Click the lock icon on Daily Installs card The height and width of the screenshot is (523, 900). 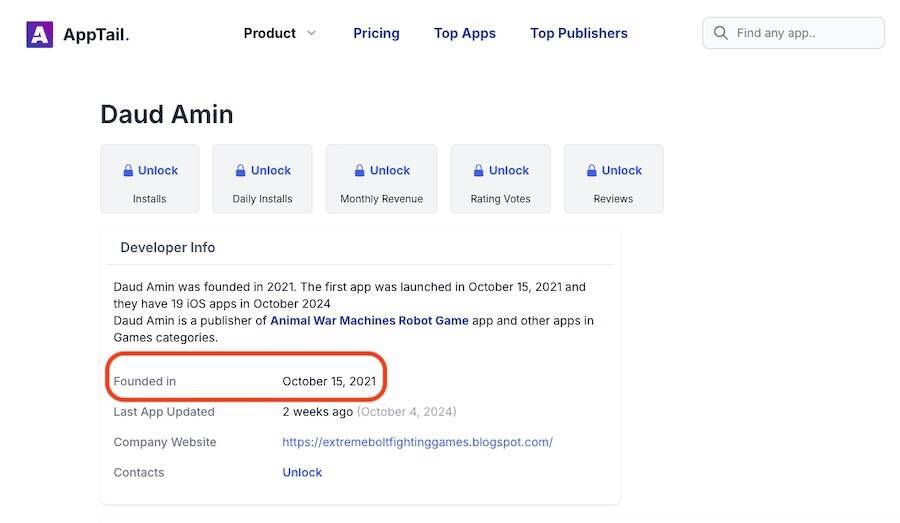tap(241, 171)
